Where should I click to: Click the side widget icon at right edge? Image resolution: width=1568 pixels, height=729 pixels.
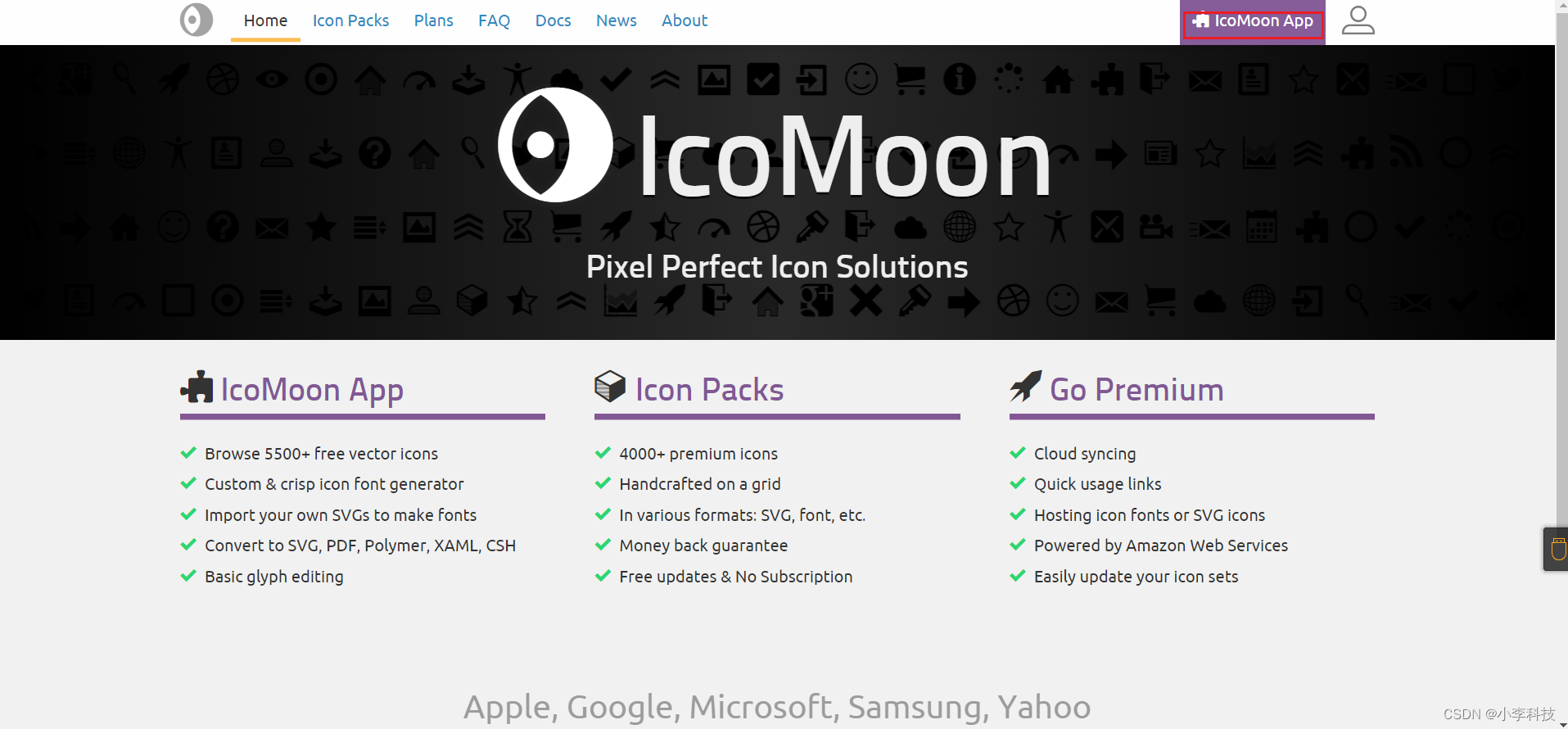1557,549
